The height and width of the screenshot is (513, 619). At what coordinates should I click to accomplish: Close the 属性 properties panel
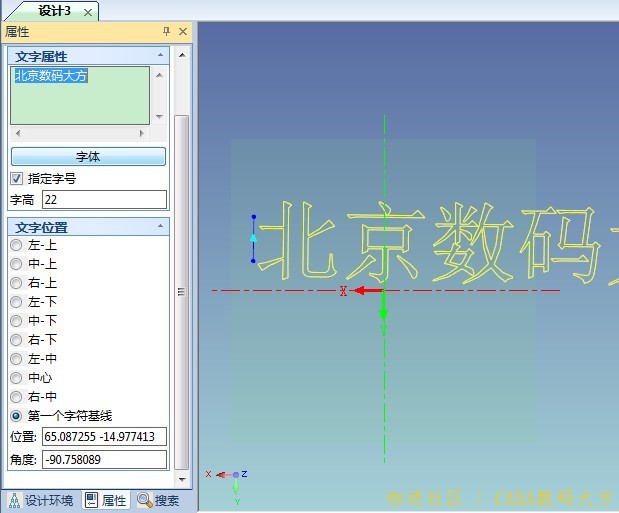[183, 32]
